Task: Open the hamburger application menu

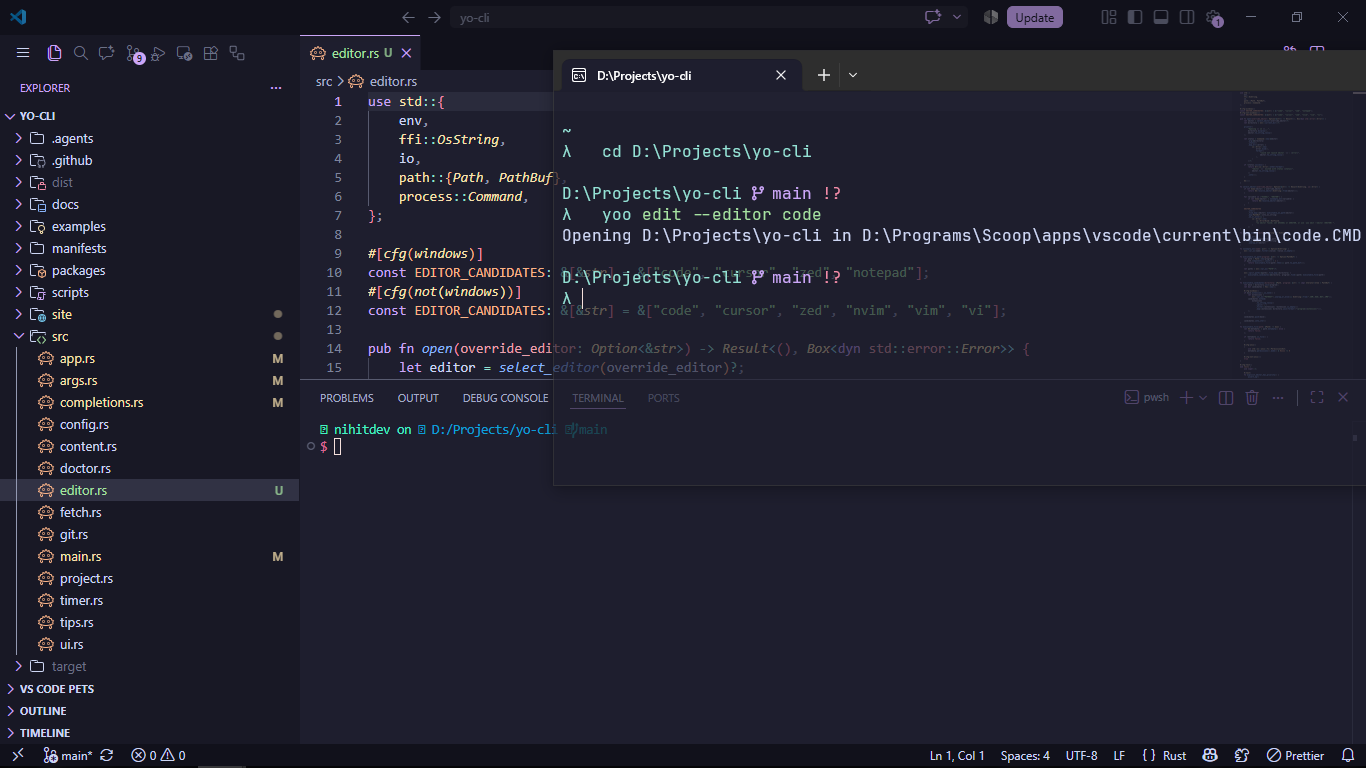Action: click(23, 53)
